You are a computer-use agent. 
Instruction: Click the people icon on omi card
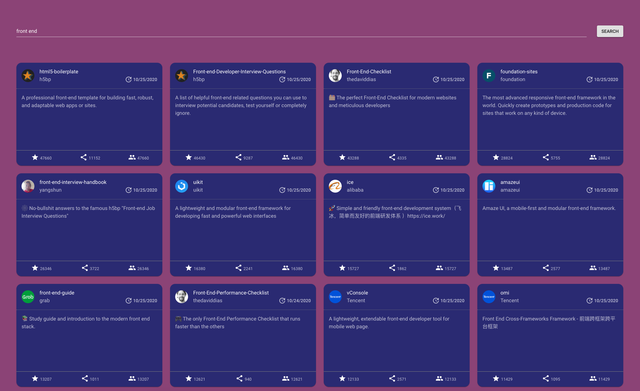(593, 378)
